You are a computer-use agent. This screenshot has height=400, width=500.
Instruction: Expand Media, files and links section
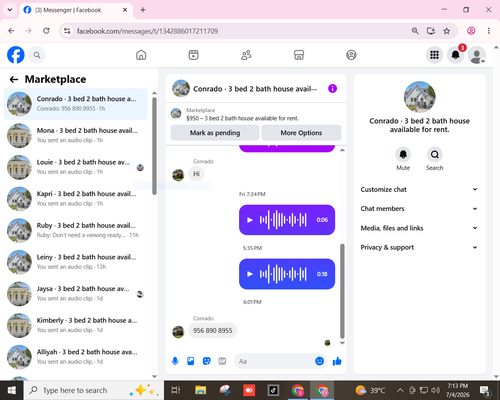[419, 228]
